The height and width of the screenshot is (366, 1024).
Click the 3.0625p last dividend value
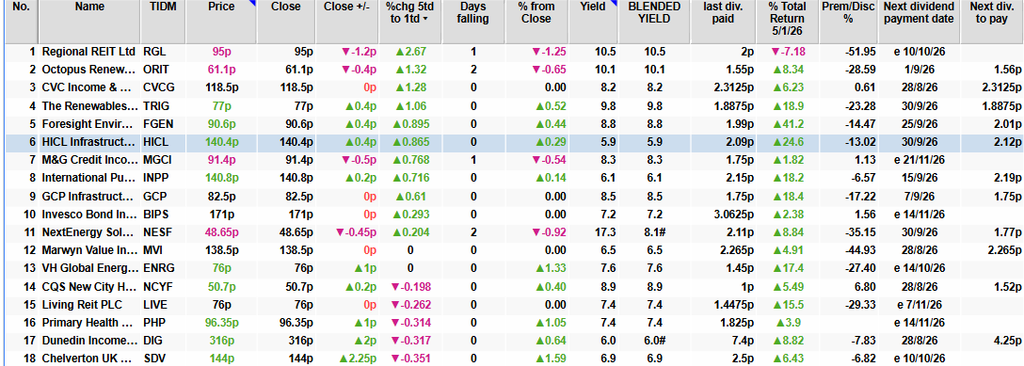tap(735, 214)
